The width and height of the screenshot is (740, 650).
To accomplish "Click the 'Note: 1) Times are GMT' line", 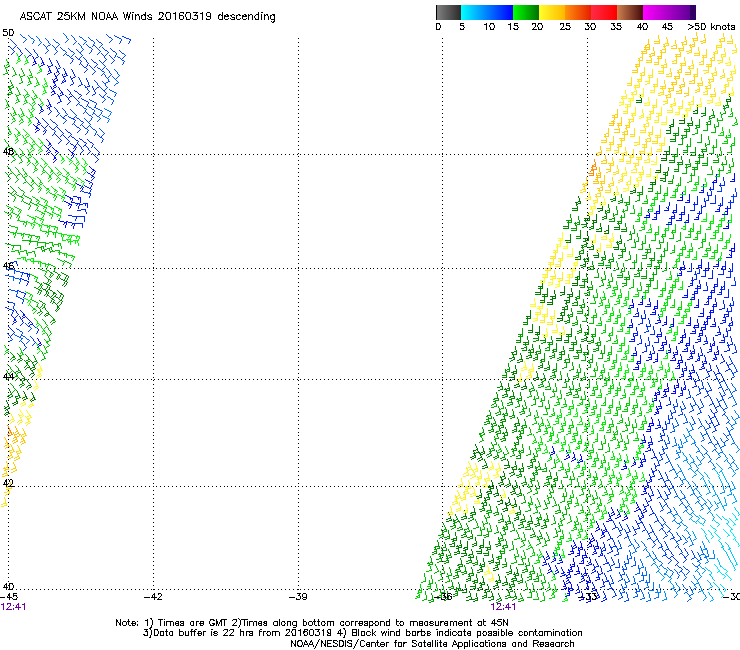I will point(312,623).
